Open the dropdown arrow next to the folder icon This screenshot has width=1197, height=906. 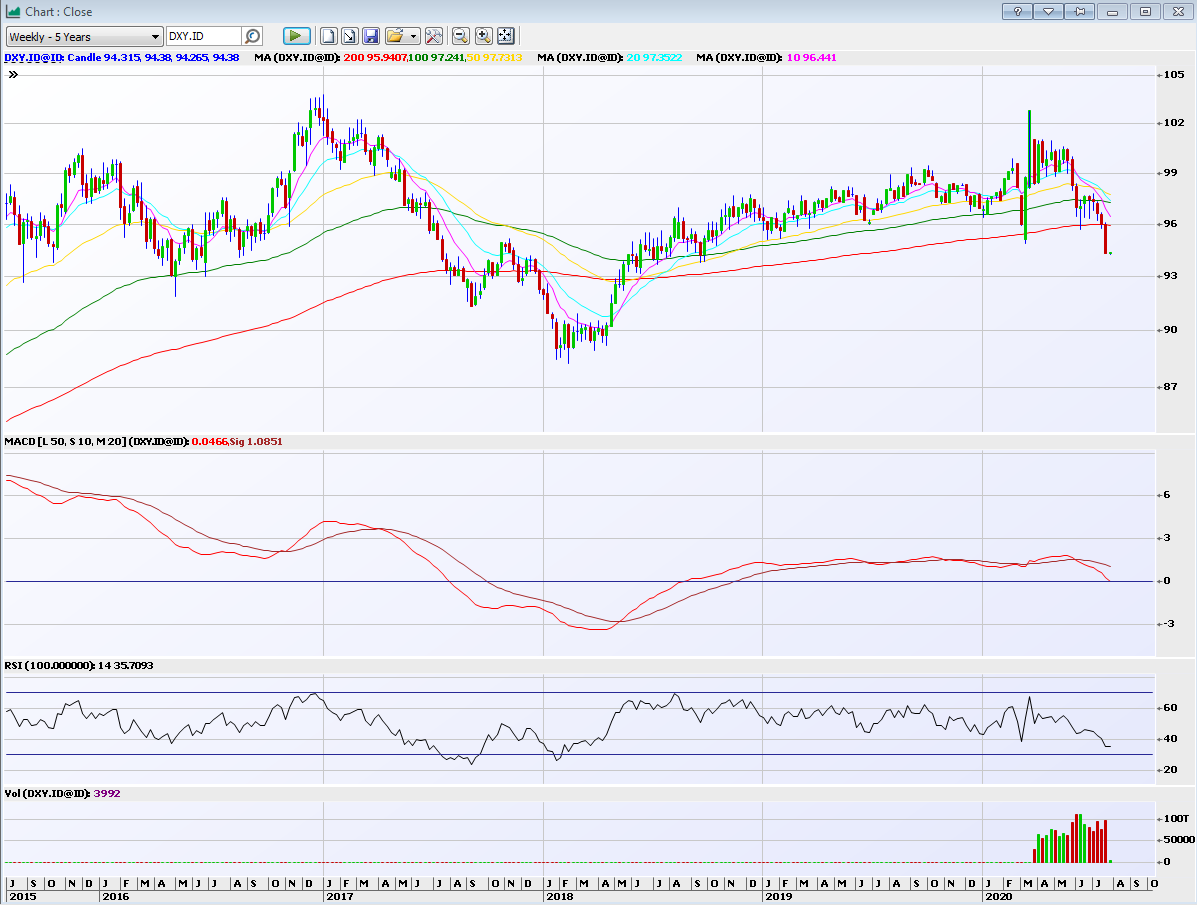click(x=412, y=35)
